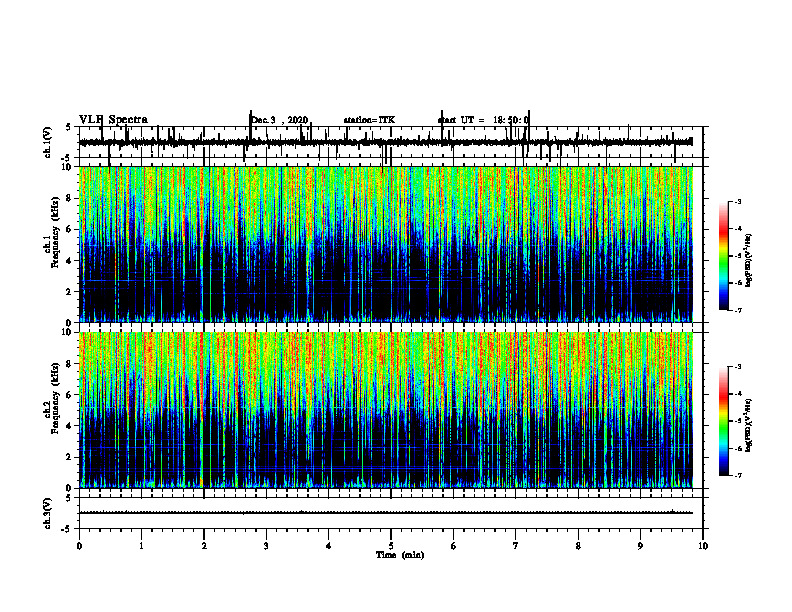Click the "Time (min)" axis title
The height and width of the screenshot is (612, 792).
coord(400,555)
